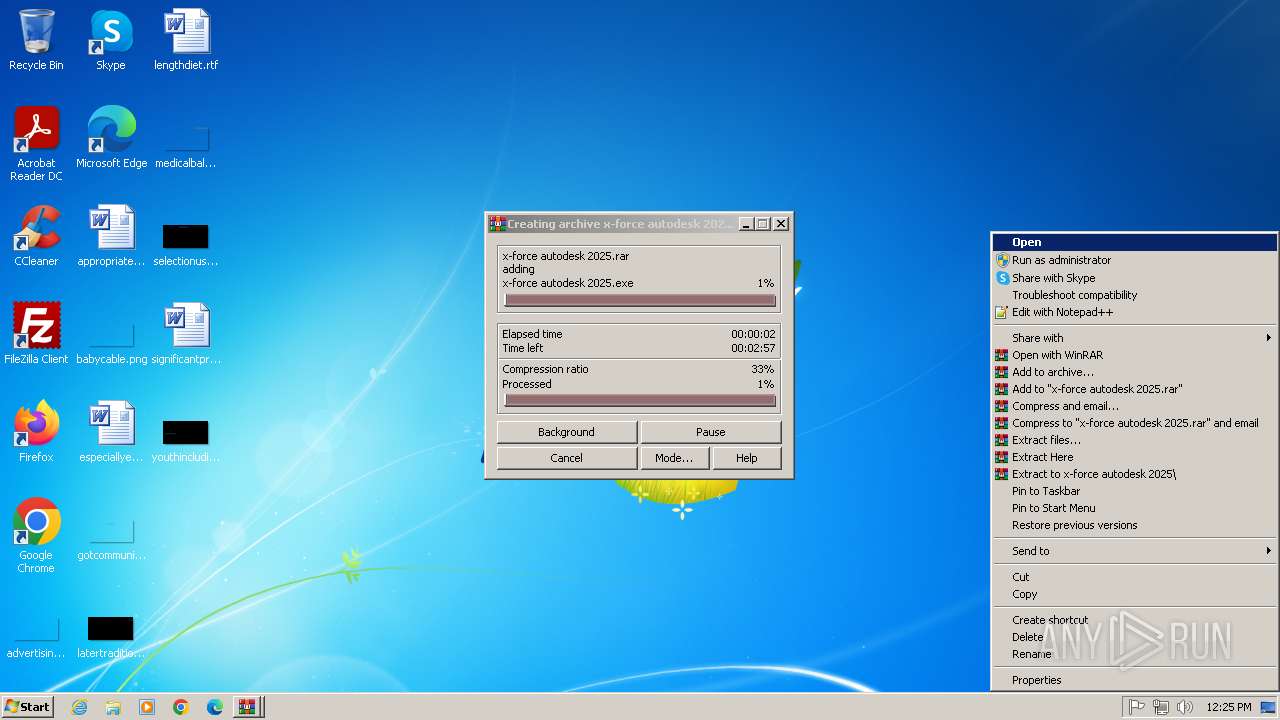This screenshot has height=720, width=1280.
Task: Switch to the WinRAR taskbar button
Action: coord(248,707)
